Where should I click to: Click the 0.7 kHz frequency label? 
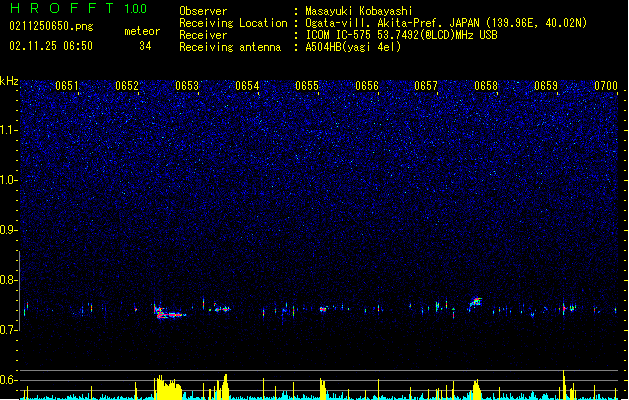[8, 330]
